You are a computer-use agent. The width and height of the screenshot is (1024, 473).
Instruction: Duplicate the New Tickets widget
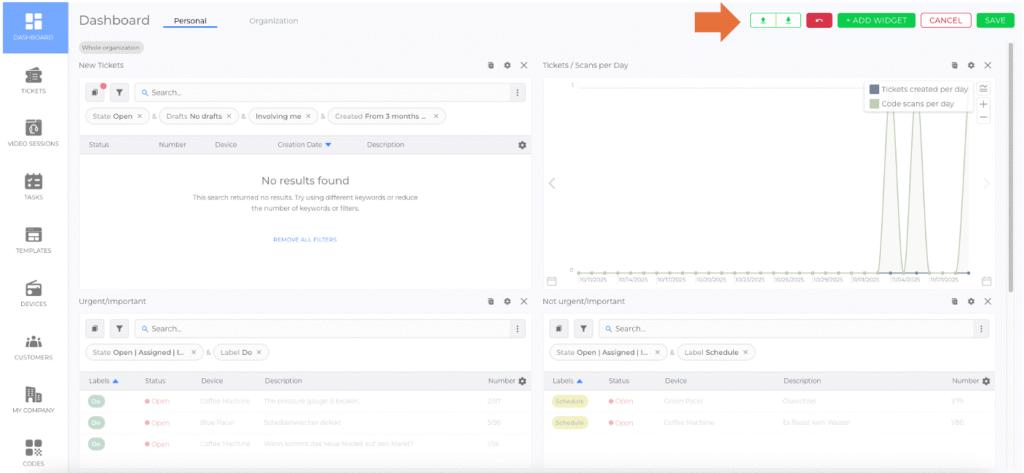490,65
